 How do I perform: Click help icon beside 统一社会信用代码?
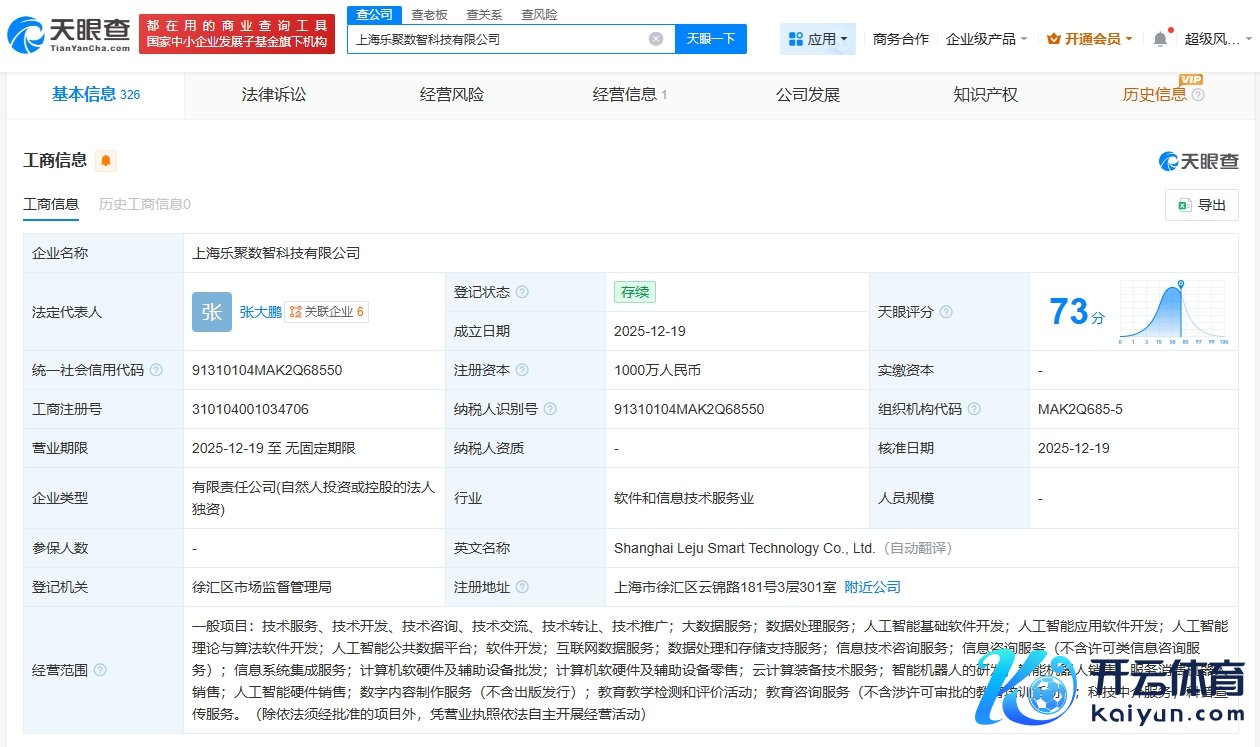pyautogui.click(x=156, y=370)
